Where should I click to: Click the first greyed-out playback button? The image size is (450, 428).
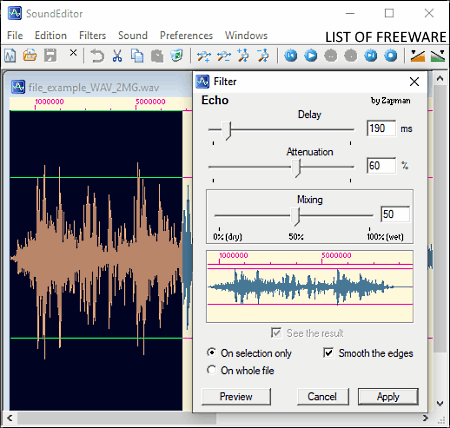click(331, 56)
